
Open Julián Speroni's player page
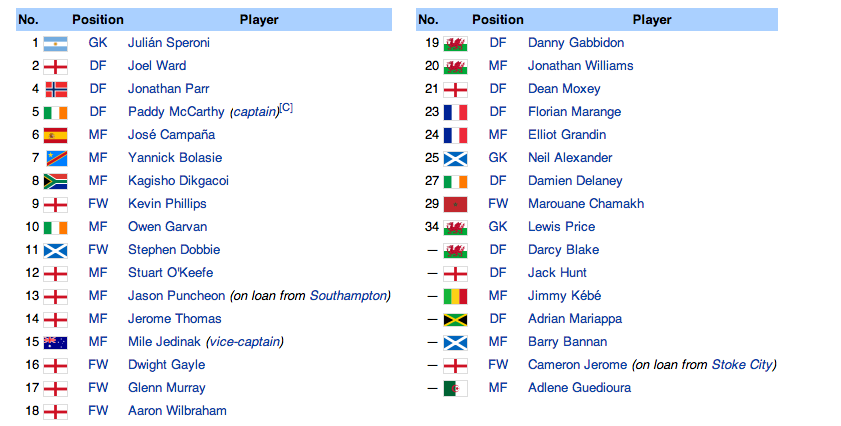click(168, 43)
